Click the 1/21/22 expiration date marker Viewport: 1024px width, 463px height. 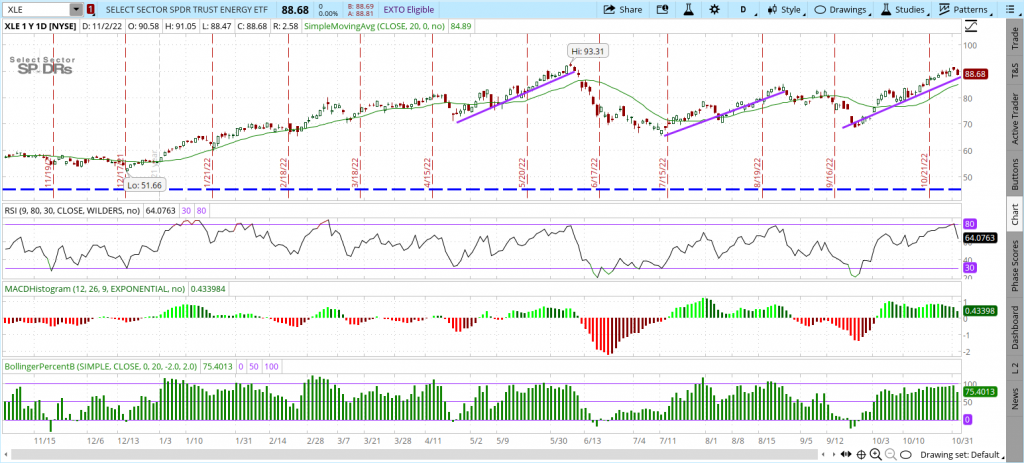click(x=208, y=174)
